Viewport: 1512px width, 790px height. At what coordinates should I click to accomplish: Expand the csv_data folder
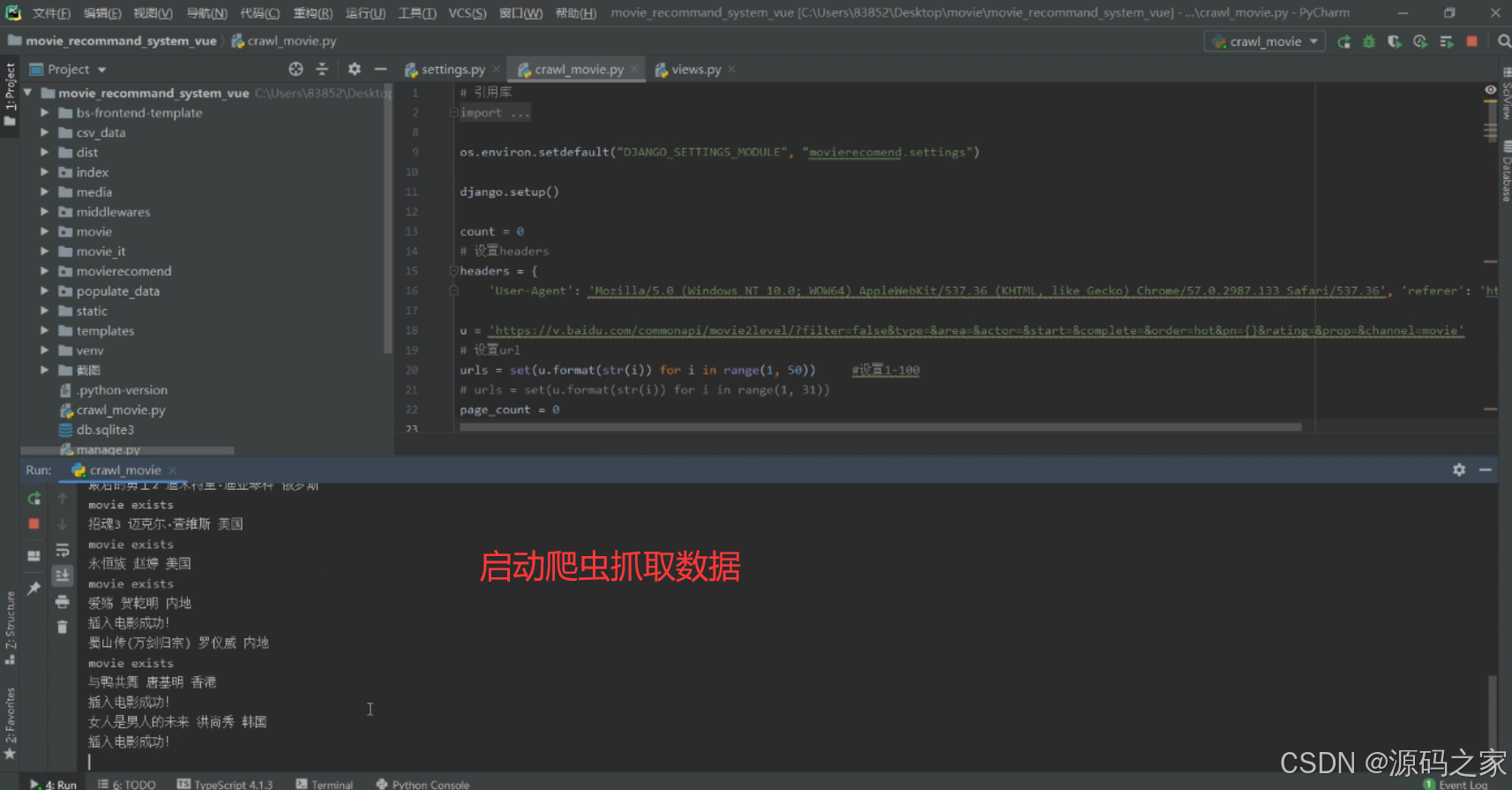(x=44, y=132)
